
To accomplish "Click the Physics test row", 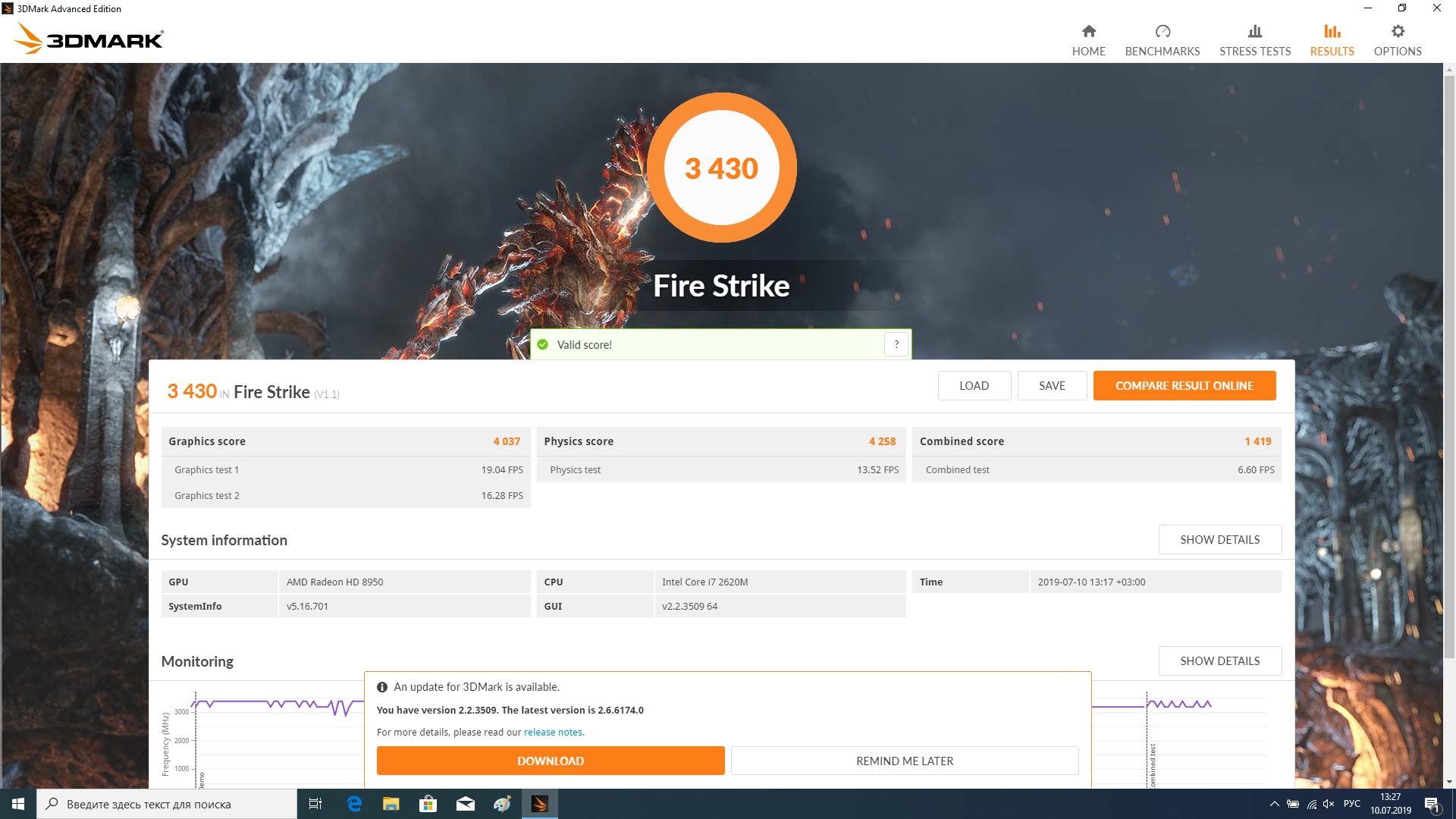I will (x=721, y=469).
